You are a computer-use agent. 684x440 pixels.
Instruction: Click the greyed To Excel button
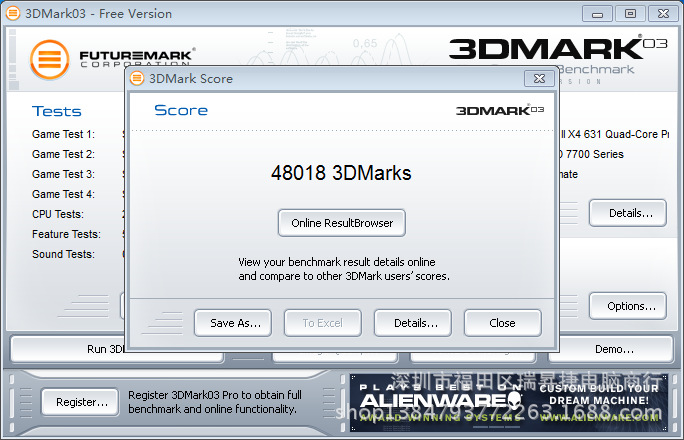pos(323,323)
